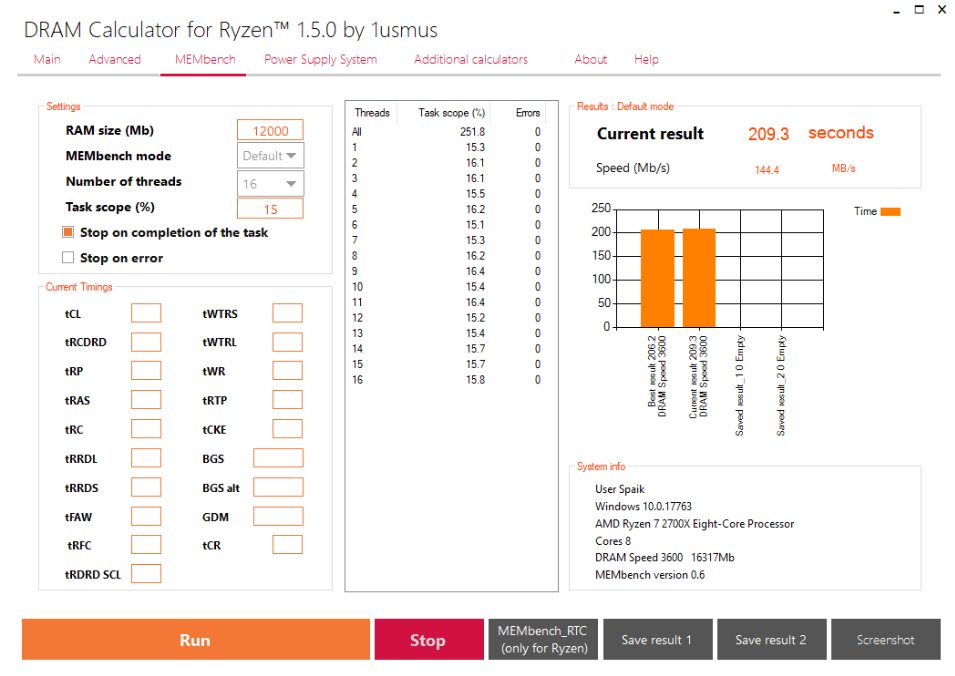Click the tRFC timing field
The image size is (955, 676).
point(146,544)
